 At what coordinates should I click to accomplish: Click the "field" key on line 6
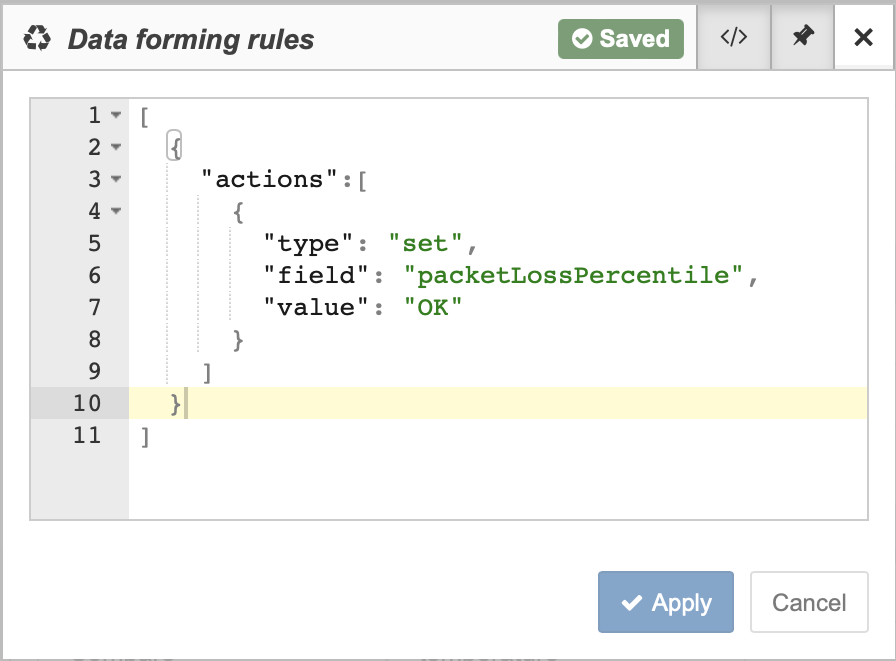tap(316, 275)
